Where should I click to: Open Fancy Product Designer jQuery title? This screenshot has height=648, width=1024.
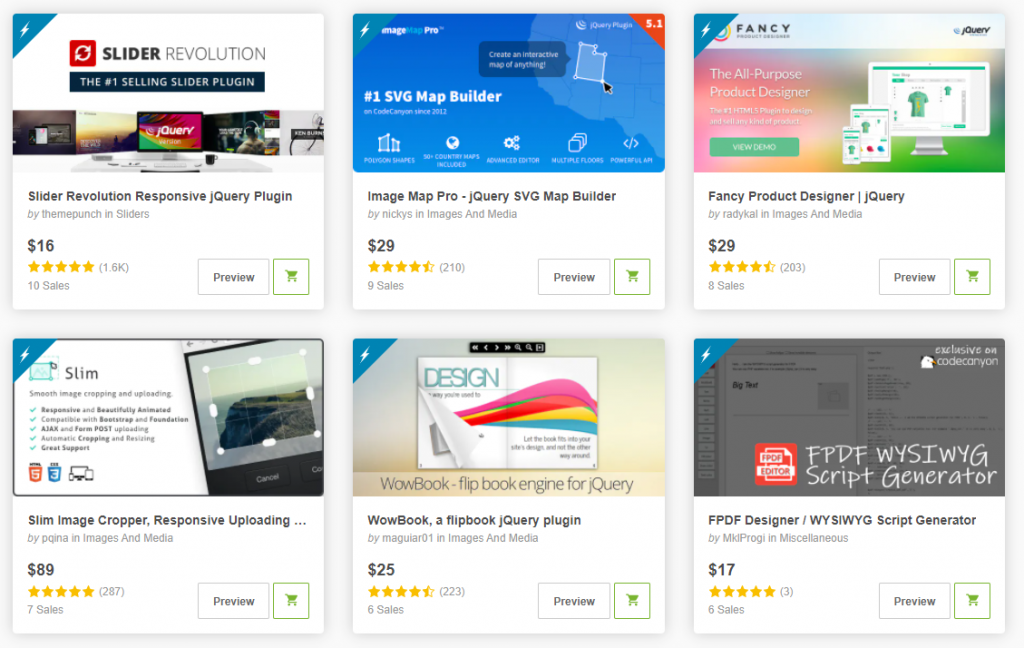806,196
